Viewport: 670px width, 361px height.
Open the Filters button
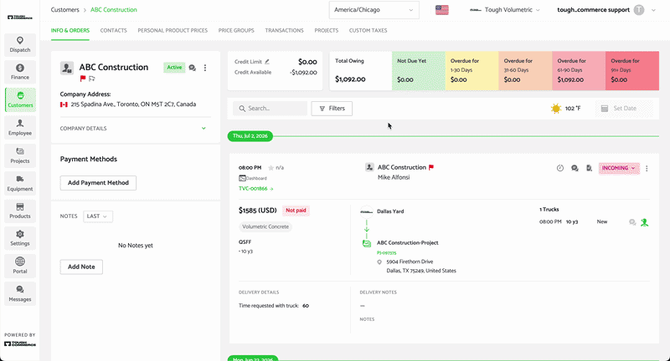click(x=332, y=109)
